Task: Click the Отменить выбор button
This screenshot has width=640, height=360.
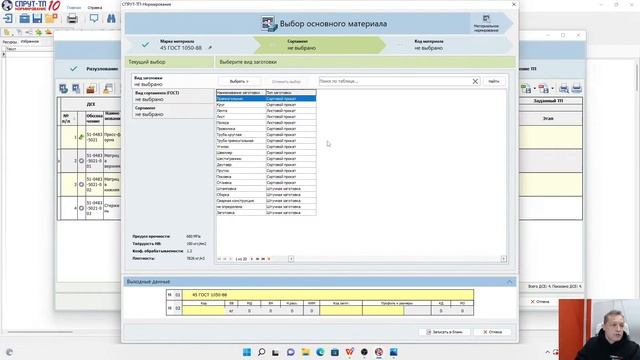Action: pos(286,81)
